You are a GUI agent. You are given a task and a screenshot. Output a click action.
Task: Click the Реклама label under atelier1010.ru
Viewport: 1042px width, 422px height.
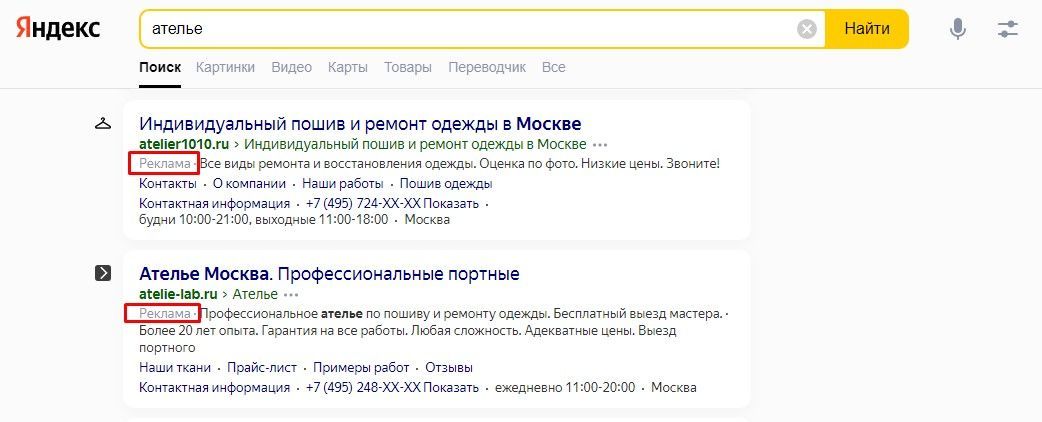[165, 163]
